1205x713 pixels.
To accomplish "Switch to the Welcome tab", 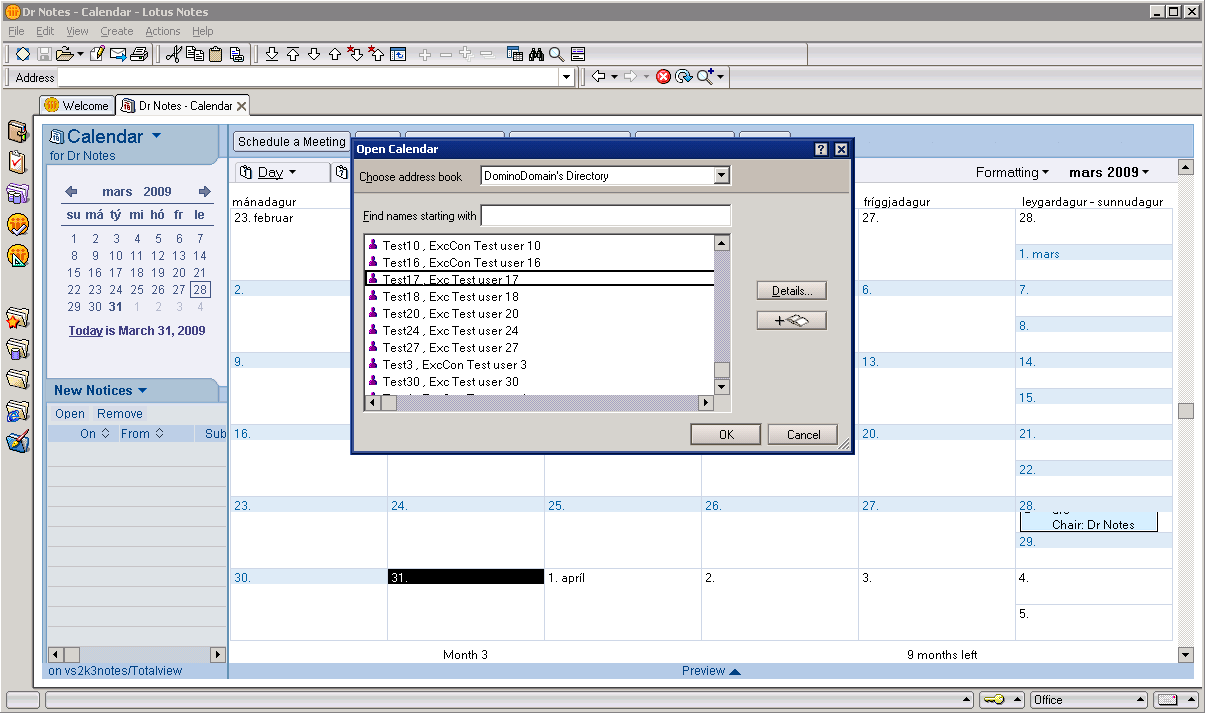I will click(77, 105).
